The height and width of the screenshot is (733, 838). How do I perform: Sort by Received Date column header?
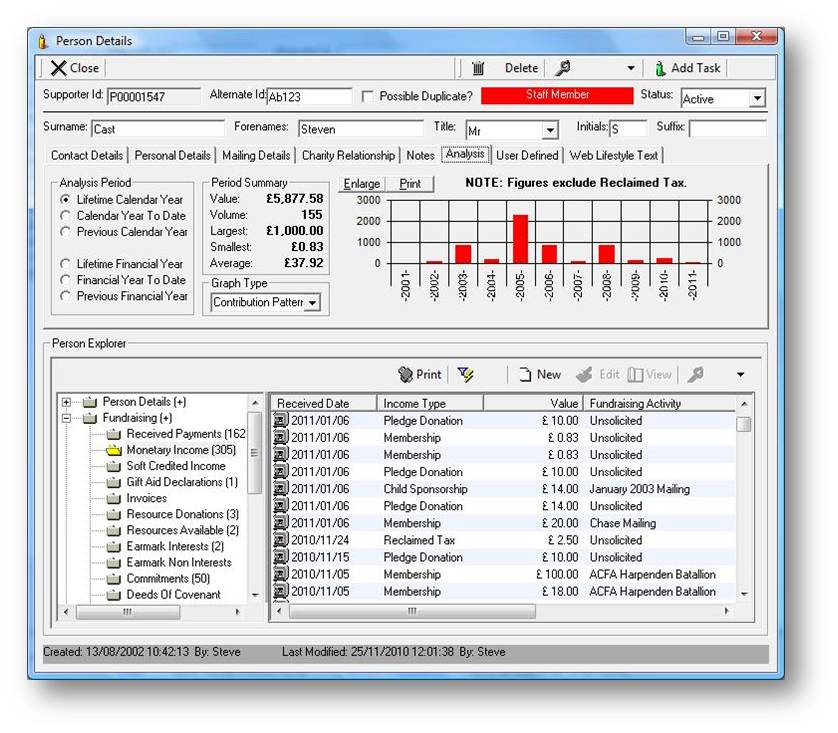324,403
